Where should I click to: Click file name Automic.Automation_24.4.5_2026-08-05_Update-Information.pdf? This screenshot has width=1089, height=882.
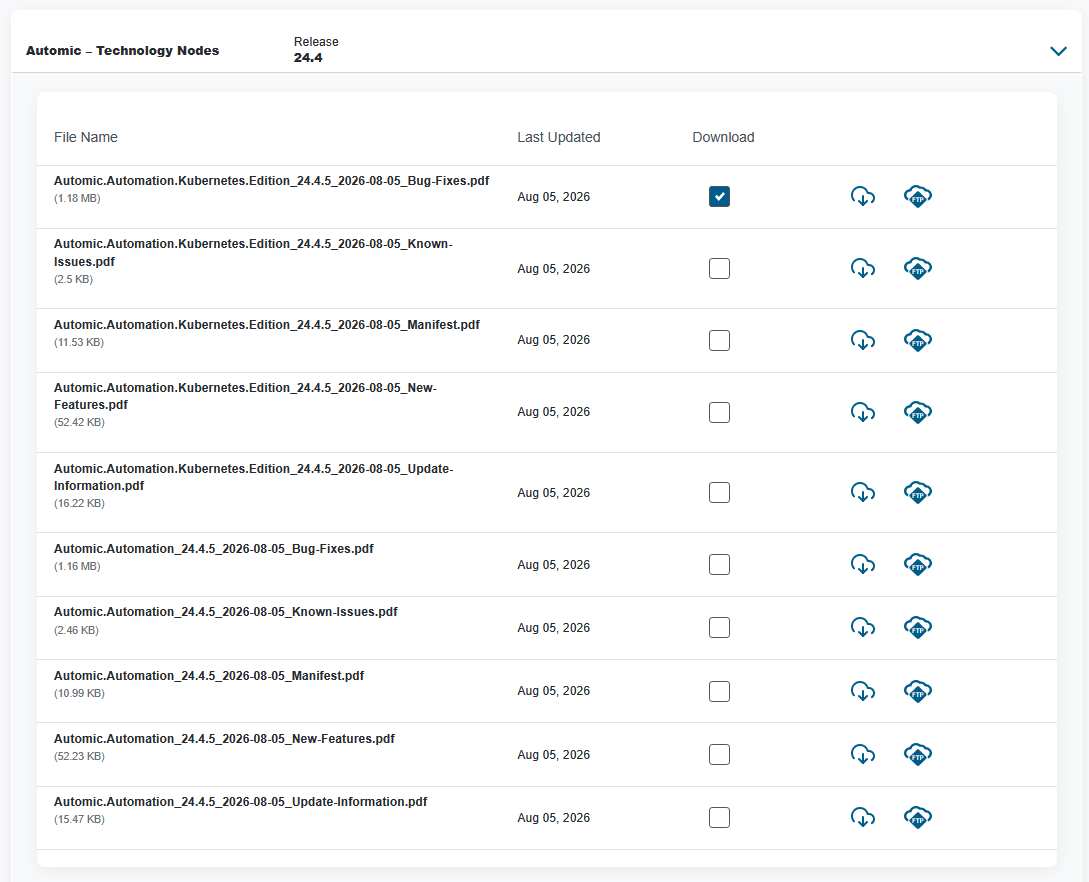click(x=240, y=801)
